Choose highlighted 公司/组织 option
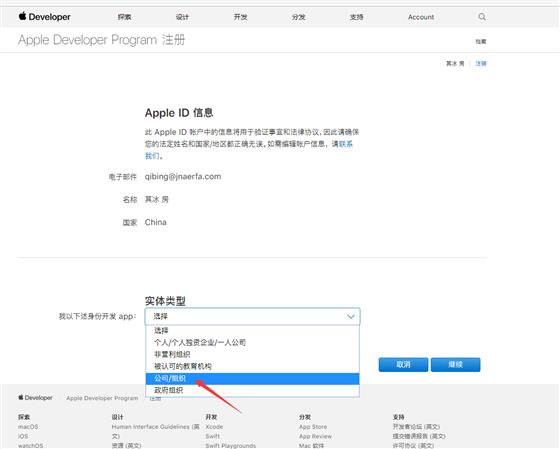 pos(252,378)
